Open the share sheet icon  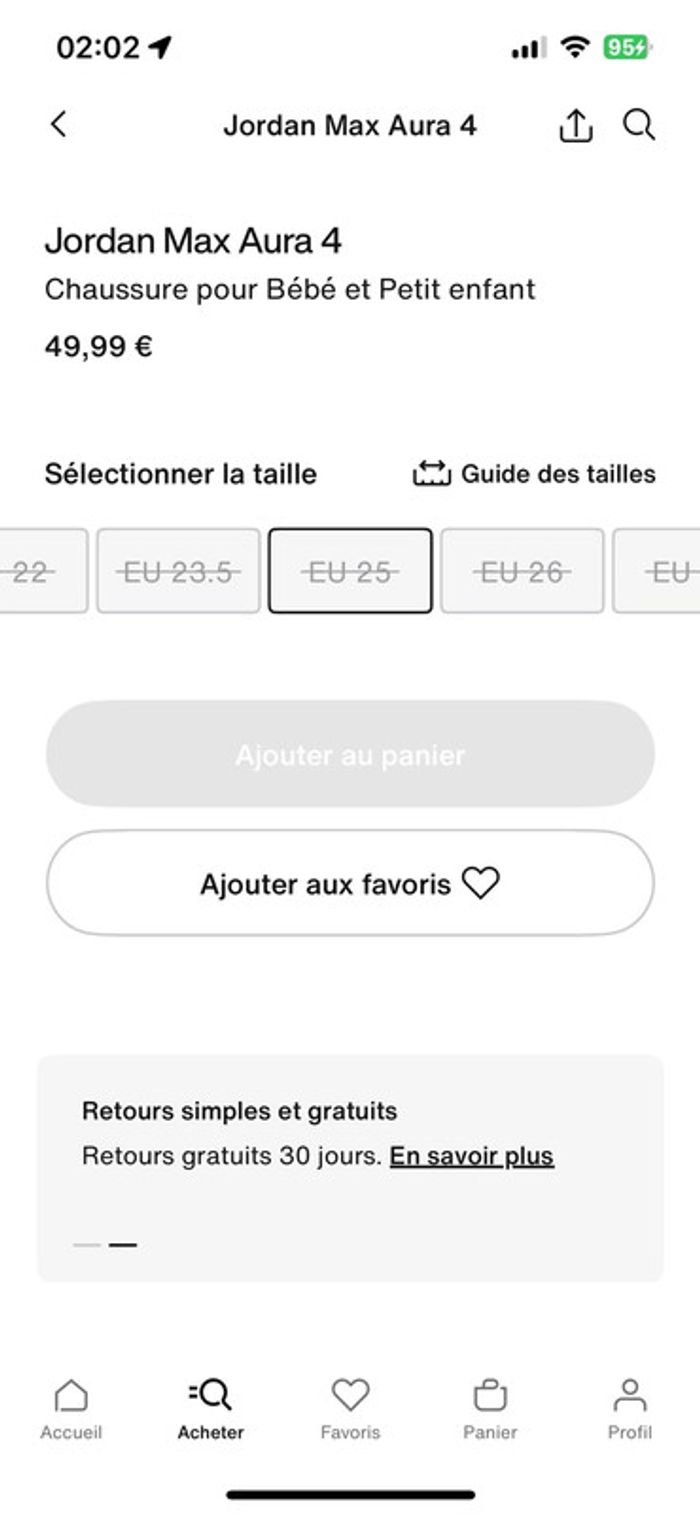pyautogui.click(x=576, y=125)
